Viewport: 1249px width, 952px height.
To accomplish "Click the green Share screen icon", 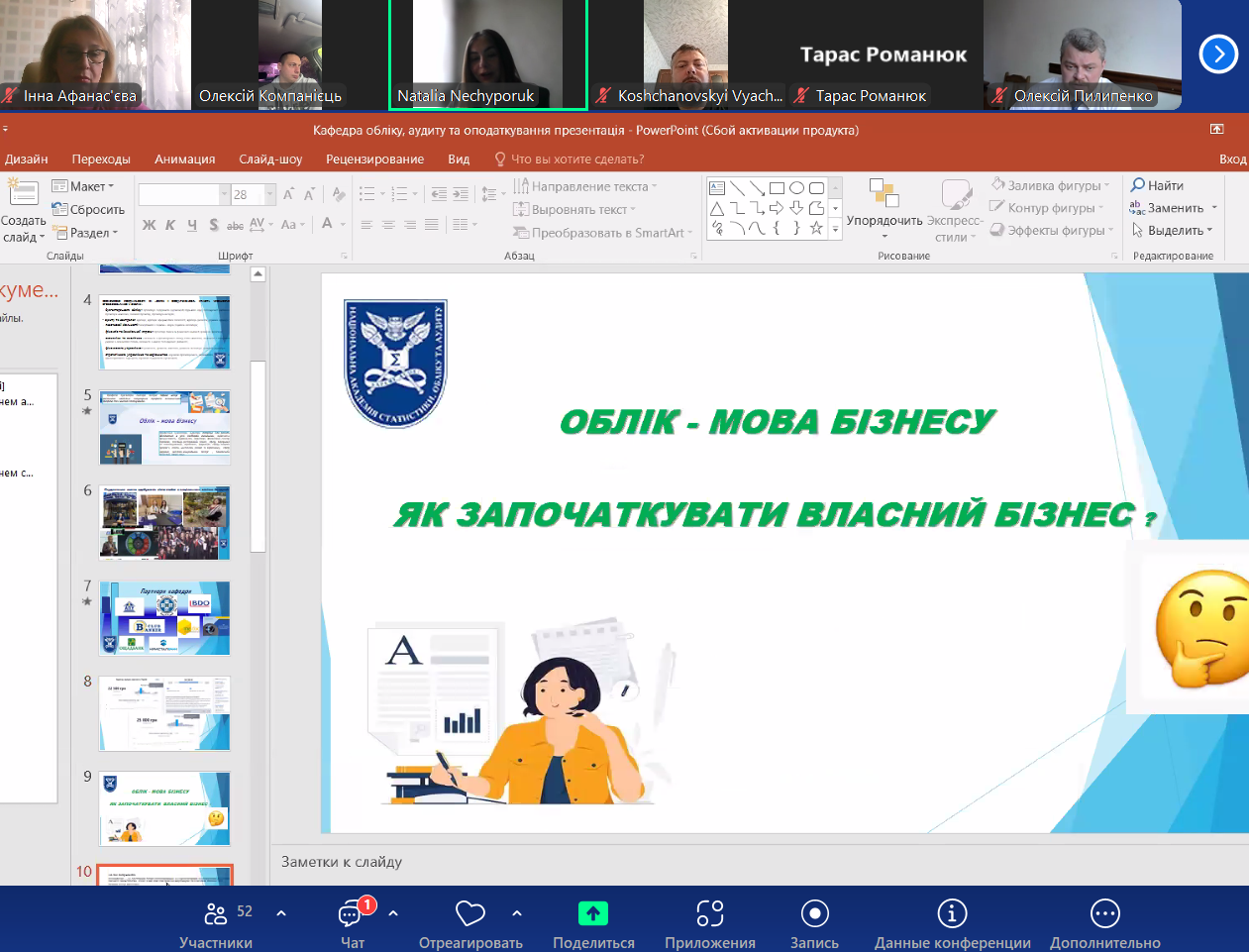I will point(592,913).
